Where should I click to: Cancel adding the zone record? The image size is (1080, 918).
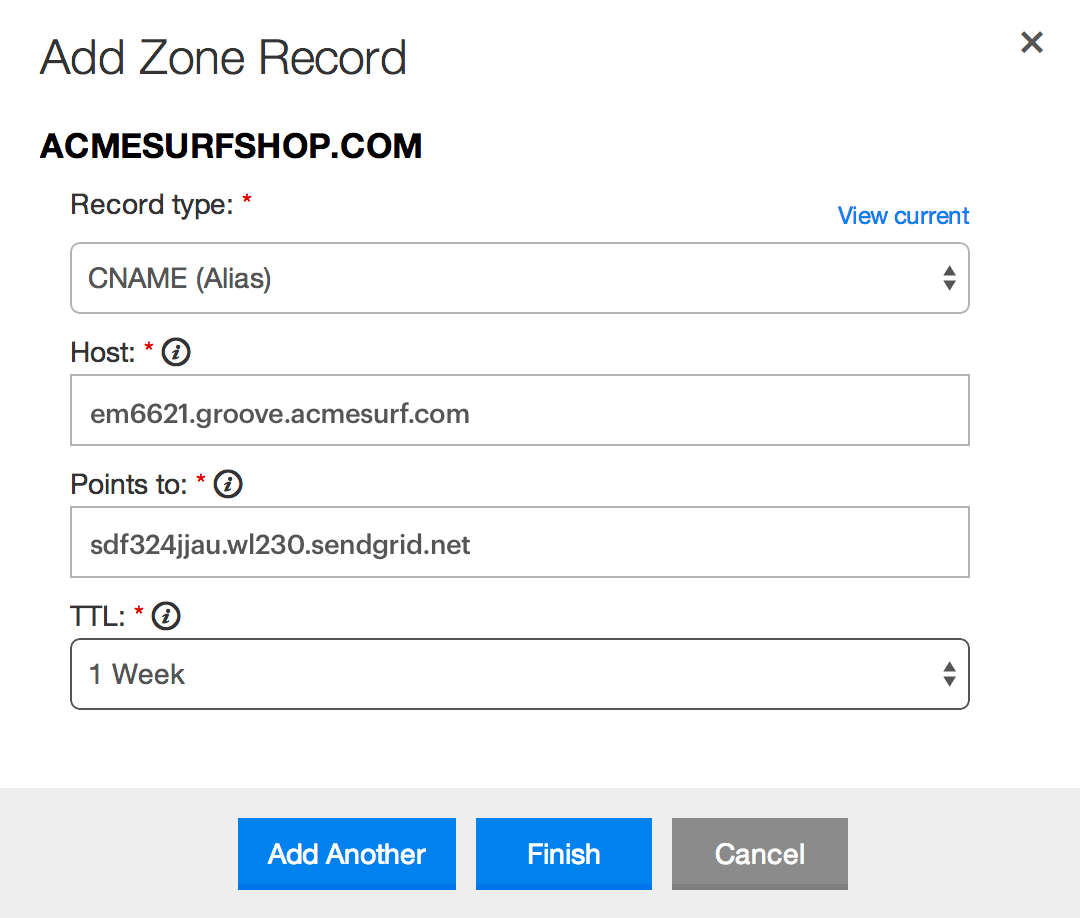pyautogui.click(x=760, y=854)
